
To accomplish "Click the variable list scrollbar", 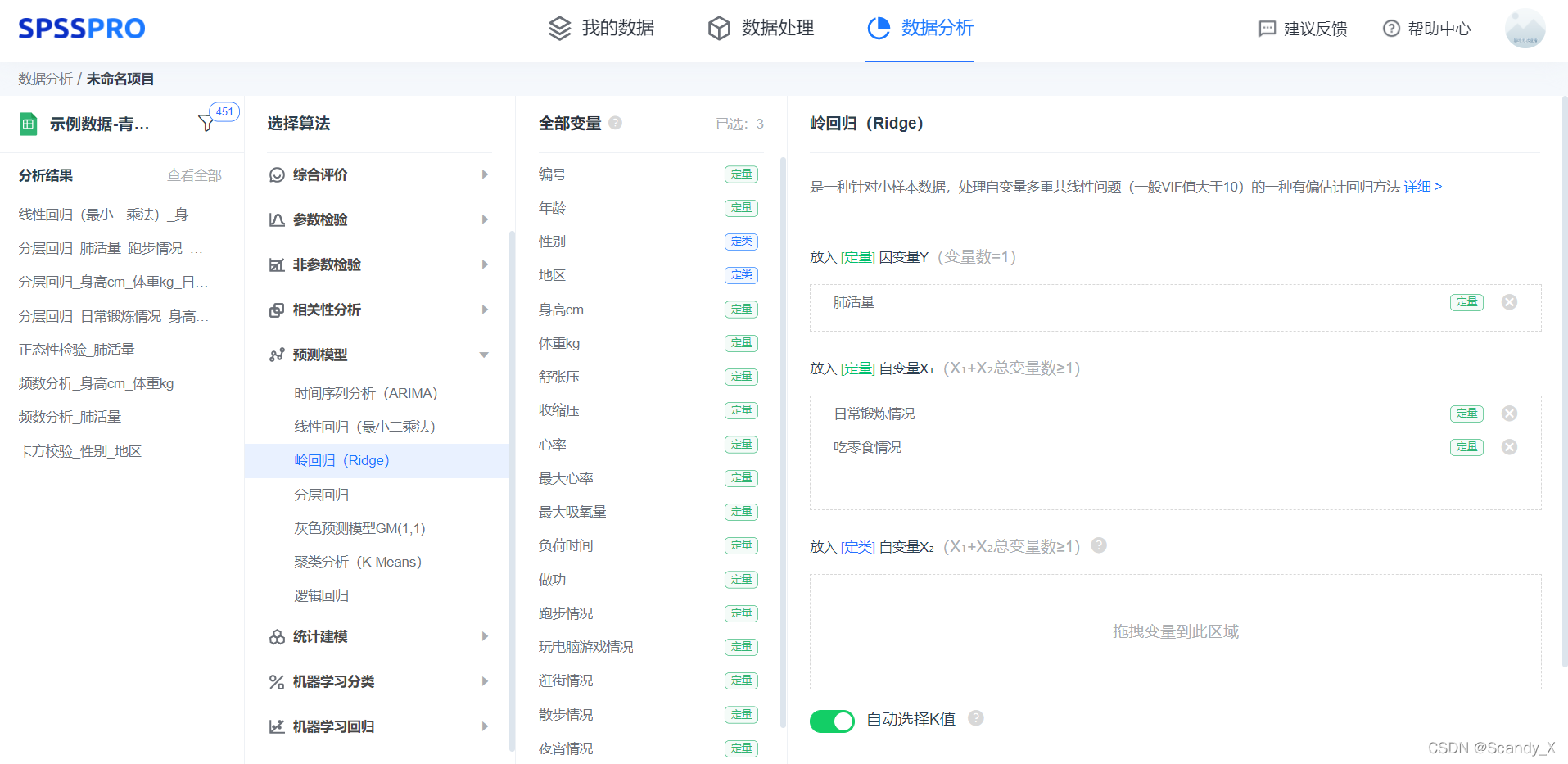I will (783, 442).
